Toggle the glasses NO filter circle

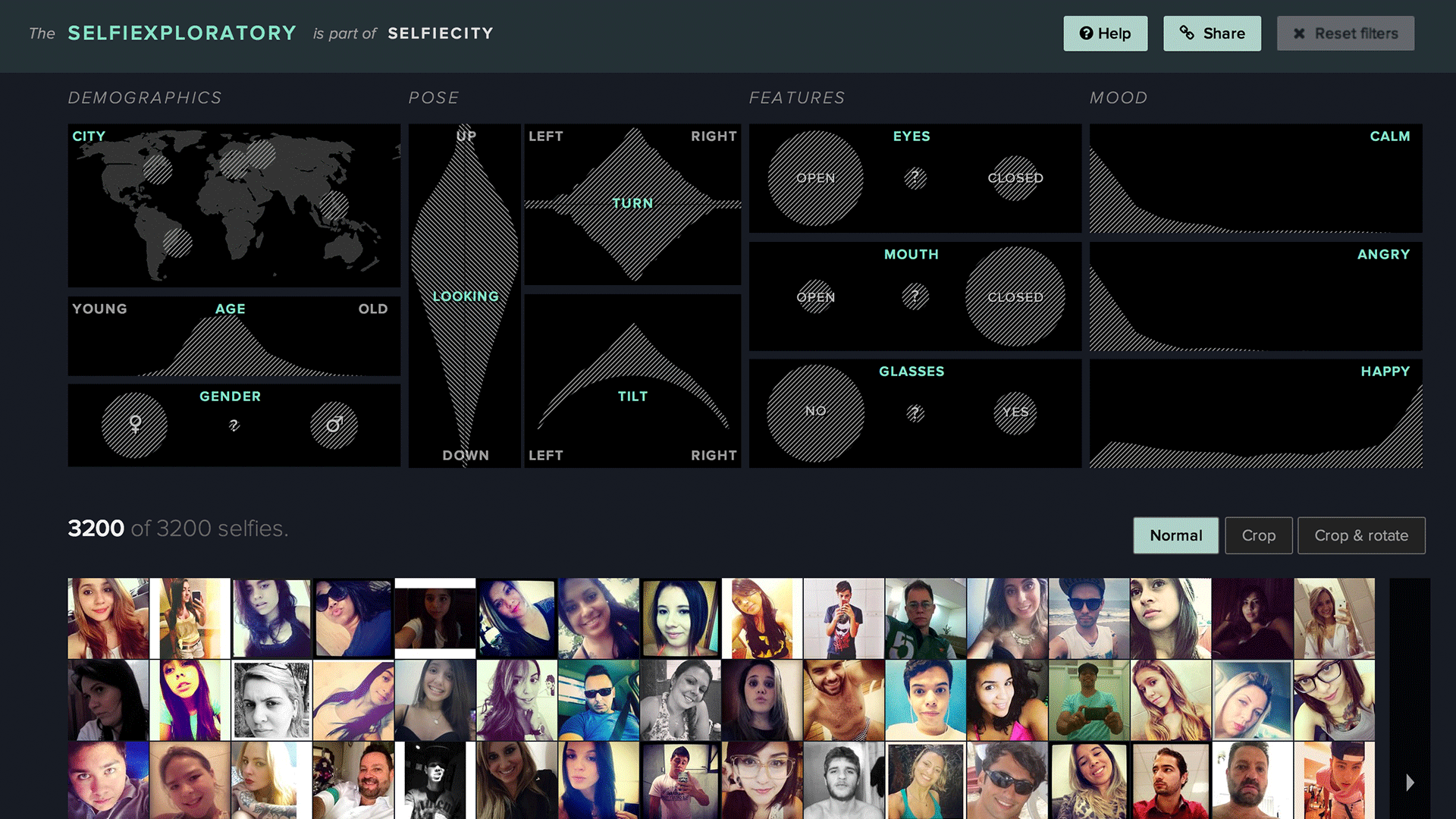[815, 412]
